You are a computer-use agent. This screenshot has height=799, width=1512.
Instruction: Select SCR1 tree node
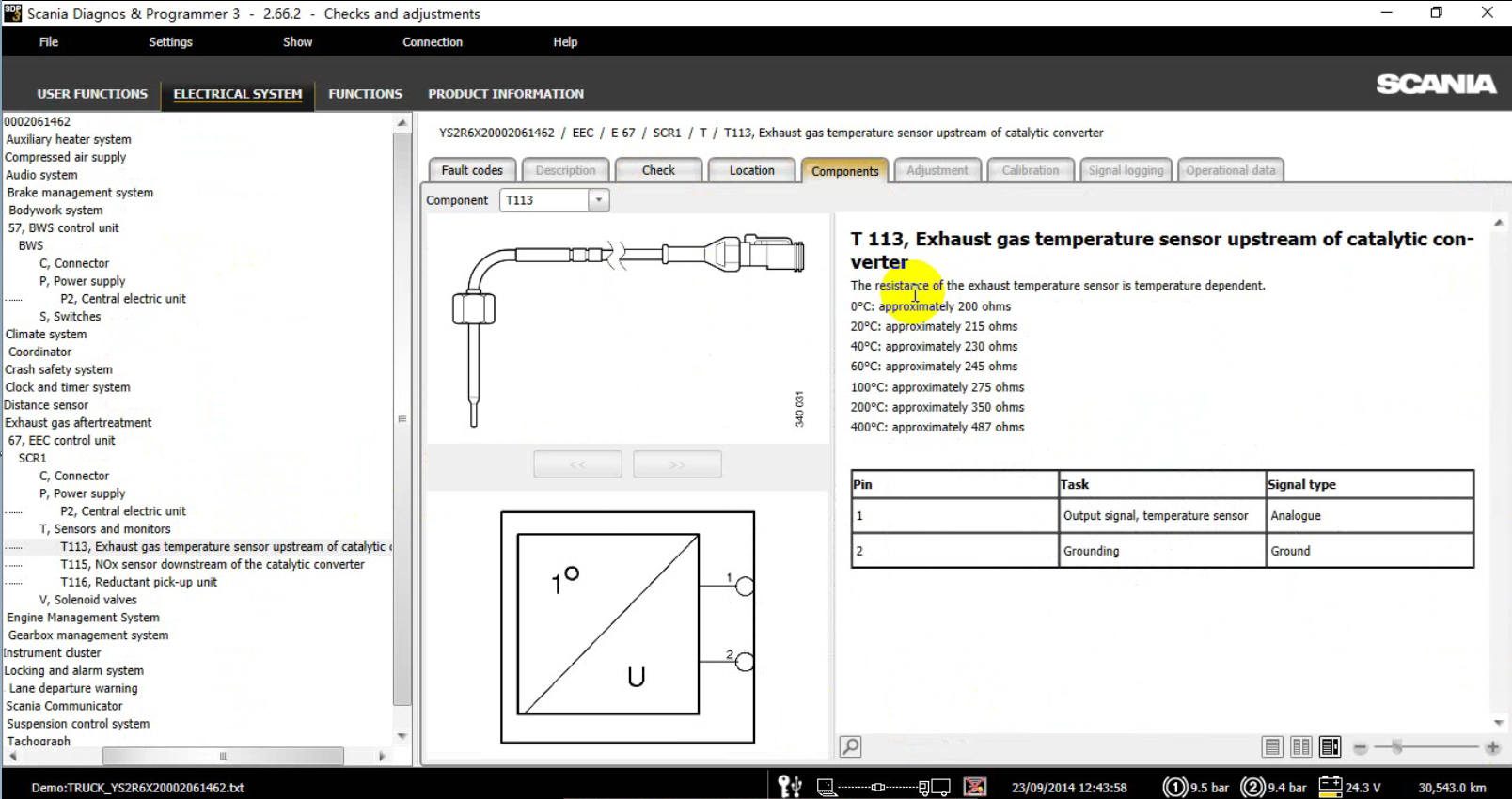pos(32,458)
